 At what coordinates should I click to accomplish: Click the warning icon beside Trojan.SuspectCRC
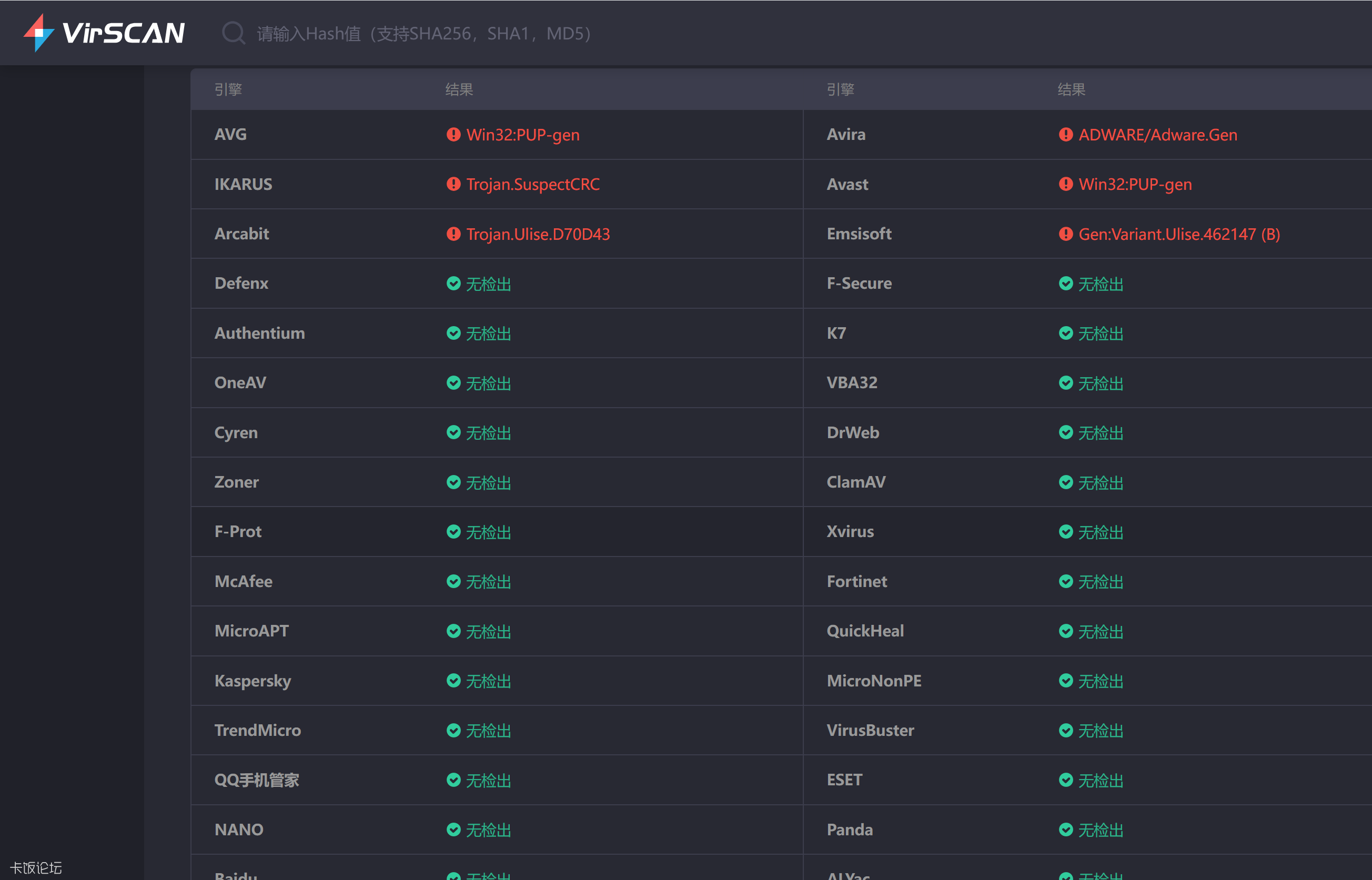click(453, 184)
